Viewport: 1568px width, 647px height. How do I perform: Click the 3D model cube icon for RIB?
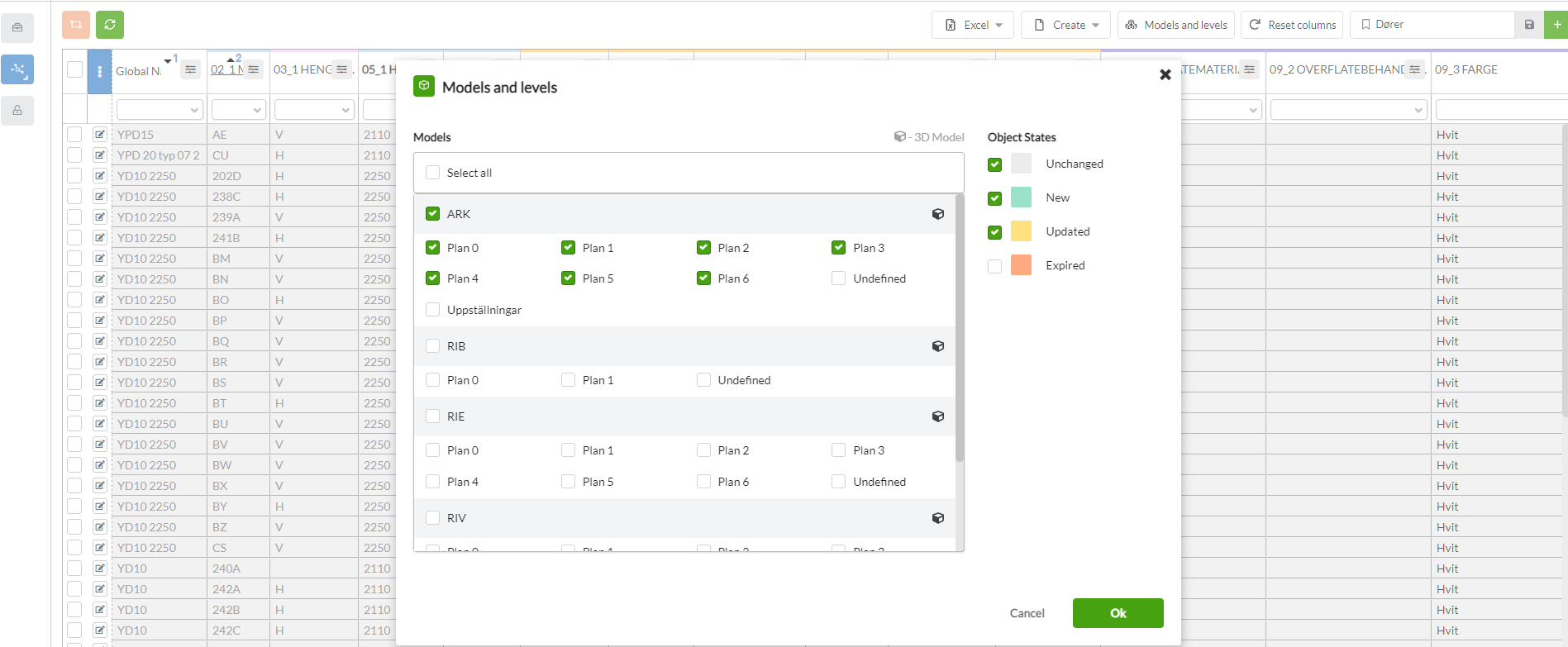click(937, 346)
